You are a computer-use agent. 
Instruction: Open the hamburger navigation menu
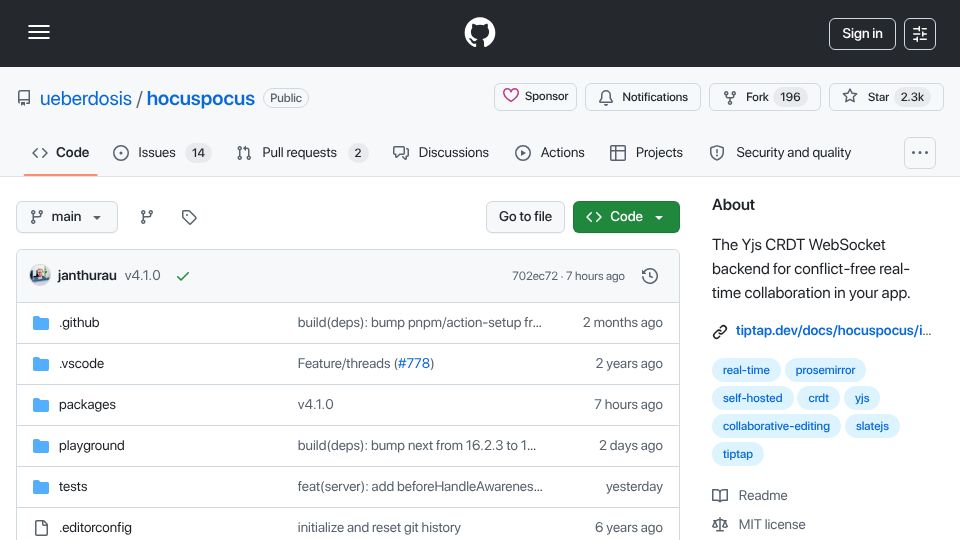(x=39, y=32)
